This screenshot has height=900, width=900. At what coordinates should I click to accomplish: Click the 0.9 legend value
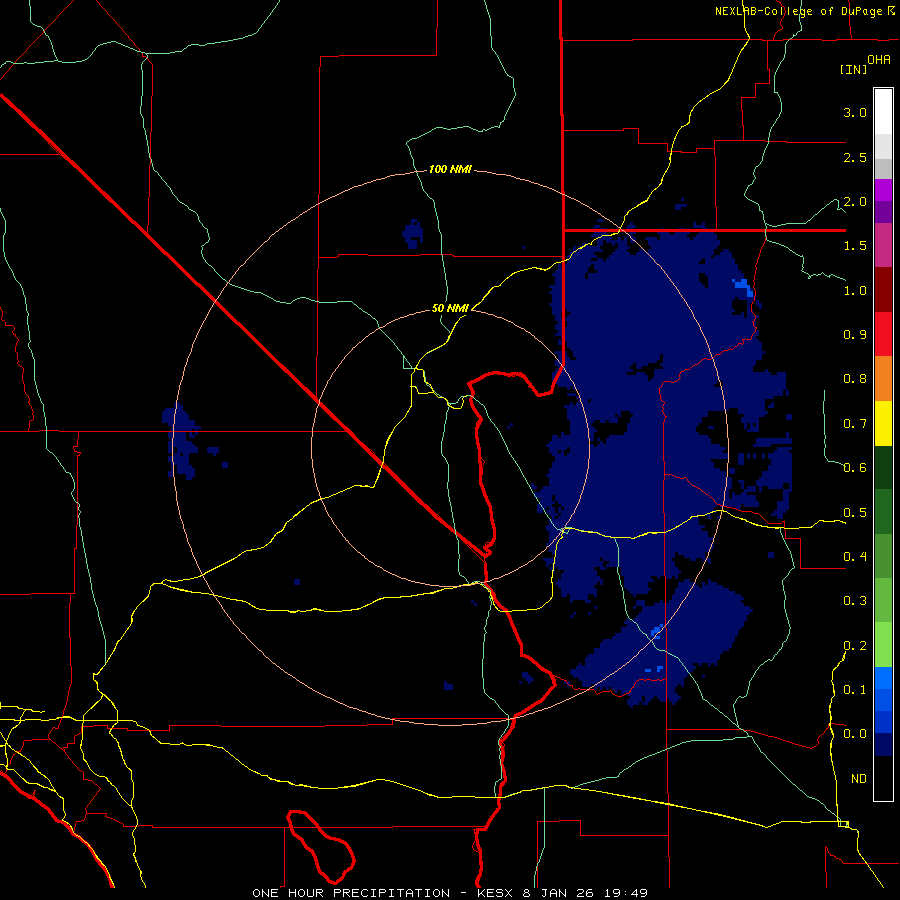tap(855, 335)
